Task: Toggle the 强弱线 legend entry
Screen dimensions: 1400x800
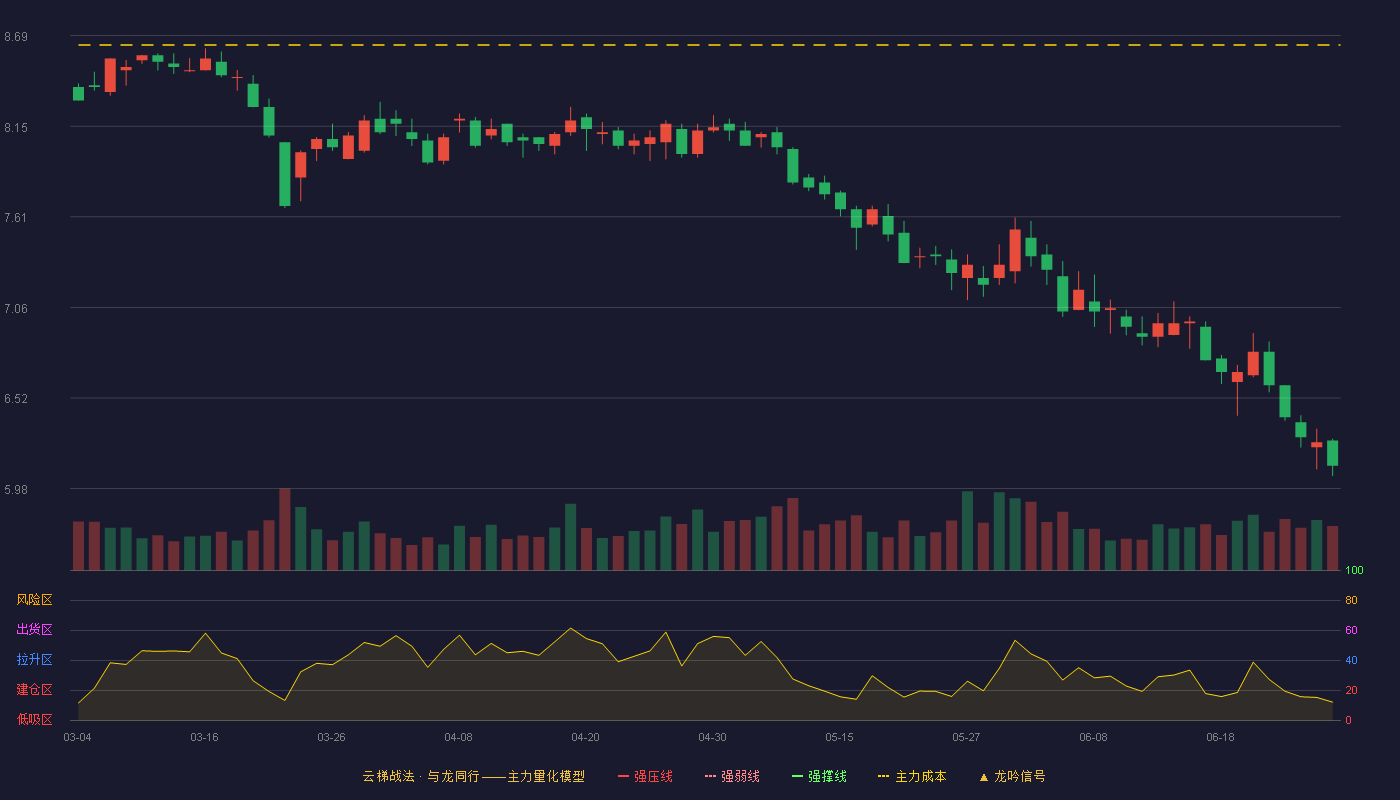Action: tap(732, 776)
